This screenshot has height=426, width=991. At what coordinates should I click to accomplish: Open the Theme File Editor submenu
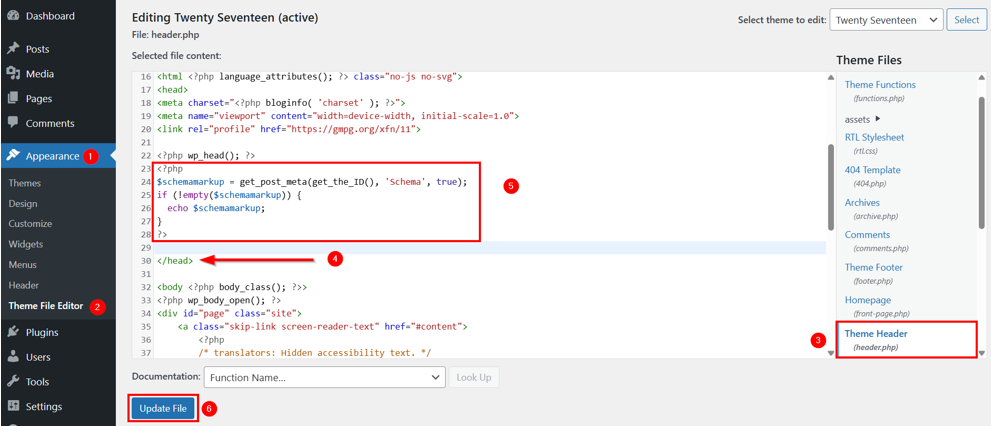click(46, 306)
